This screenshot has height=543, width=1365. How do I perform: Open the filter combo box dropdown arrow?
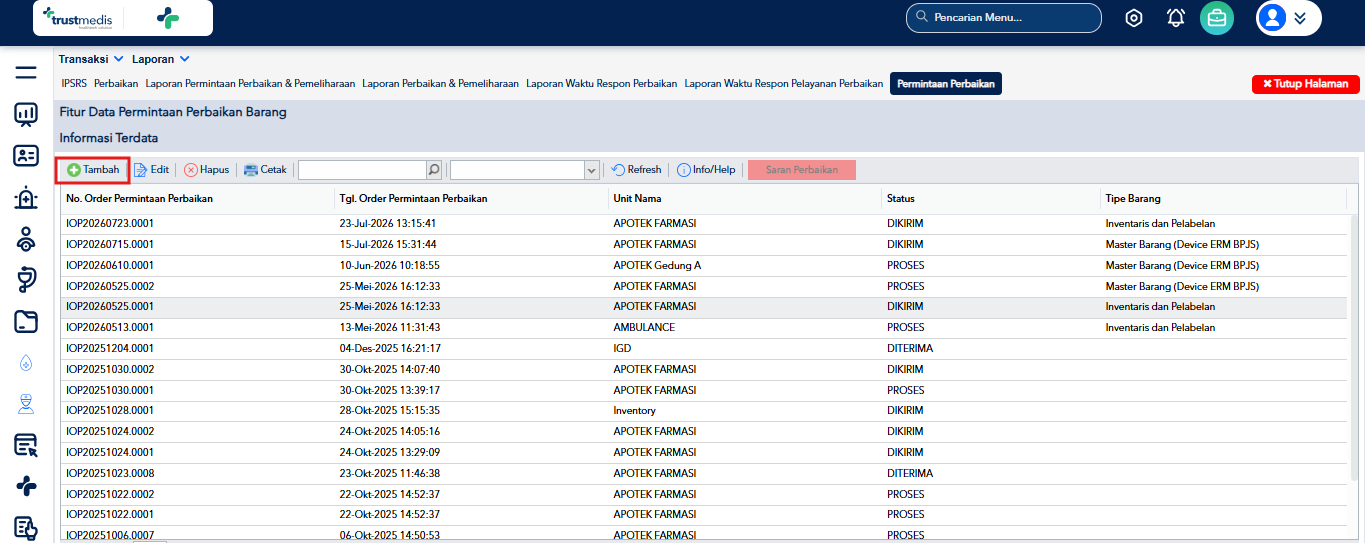(x=591, y=170)
